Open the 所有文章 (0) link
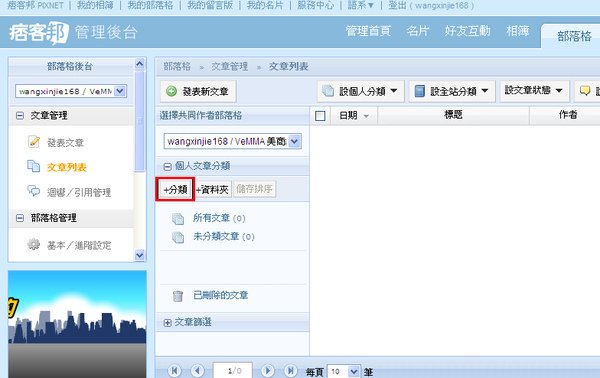The height and width of the screenshot is (378, 600). (219, 218)
